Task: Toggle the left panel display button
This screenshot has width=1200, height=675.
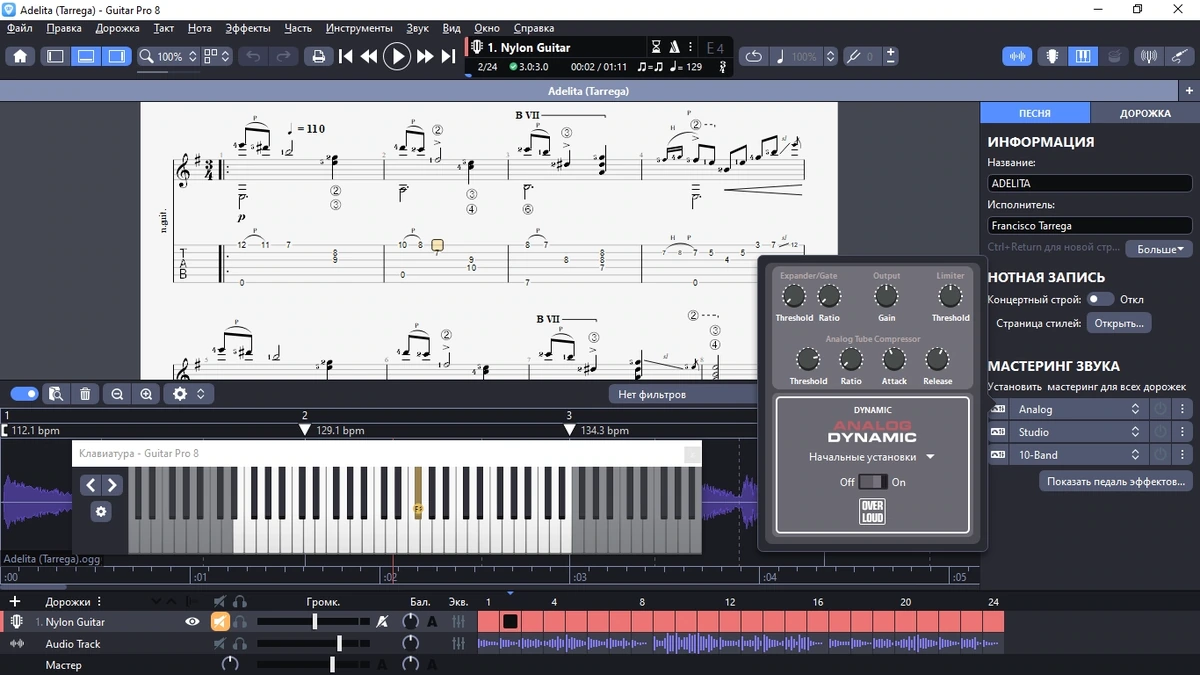Action: [x=56, y=56]
